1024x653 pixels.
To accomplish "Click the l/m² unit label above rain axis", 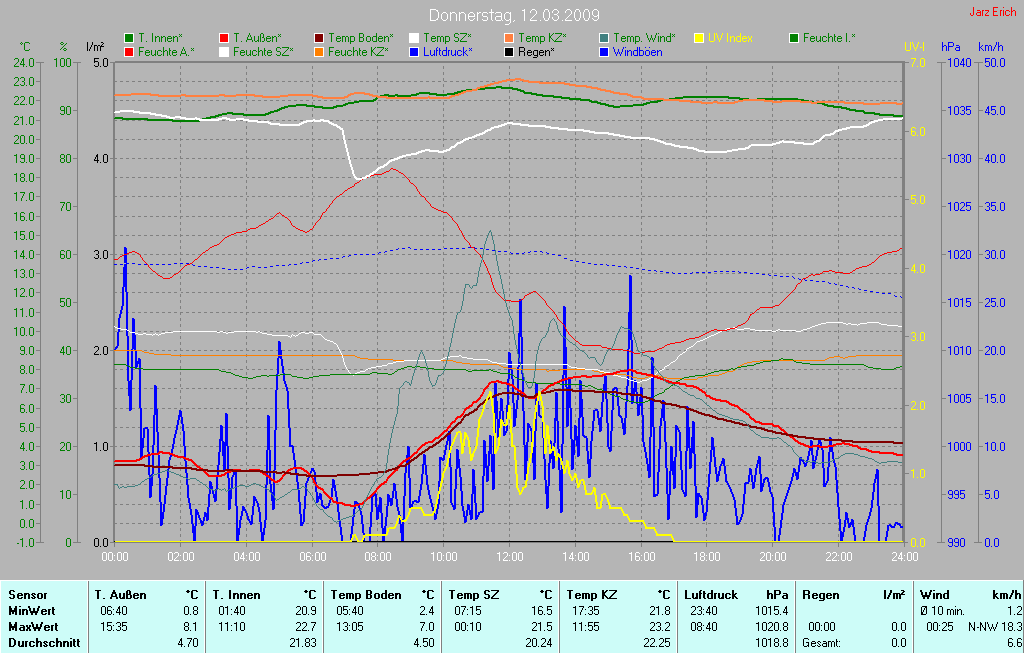I will pos(95,47).
